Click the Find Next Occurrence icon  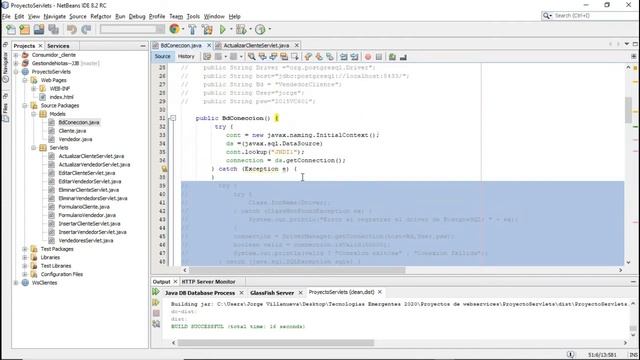[273, 57]
